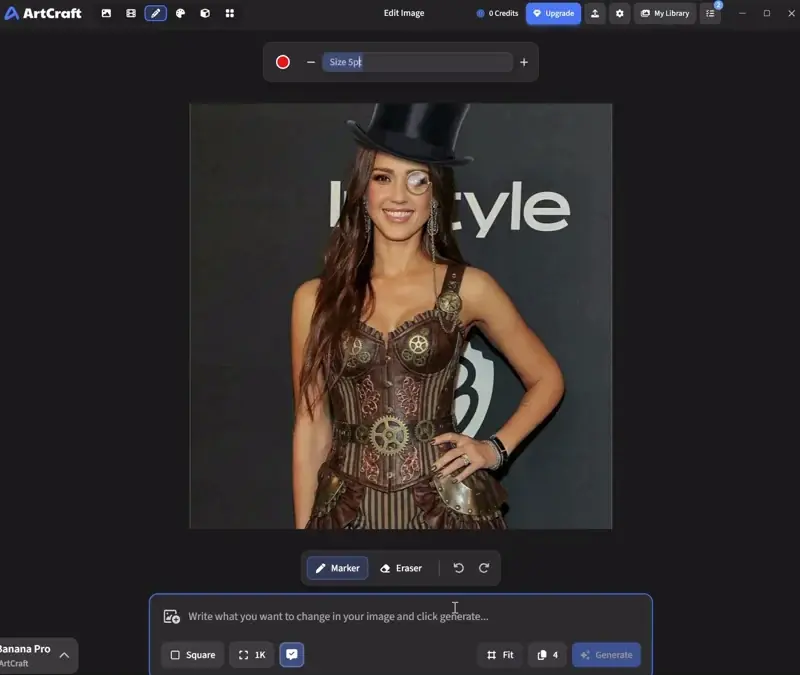Image resolution: width=800 pixels, height=675 pixels.
Task: Open the 3D cube mode icon
Action: click(205, 13)
